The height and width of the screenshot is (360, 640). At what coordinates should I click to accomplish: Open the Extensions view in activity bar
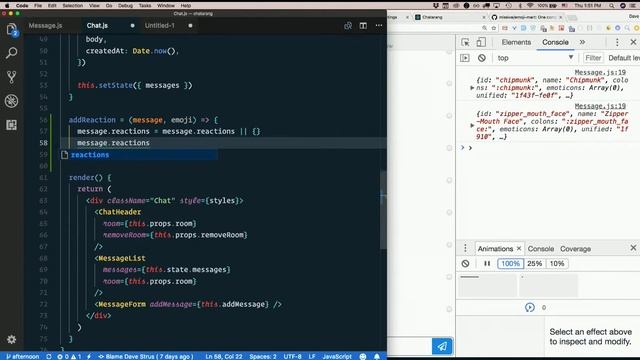(x=11, y=125)
